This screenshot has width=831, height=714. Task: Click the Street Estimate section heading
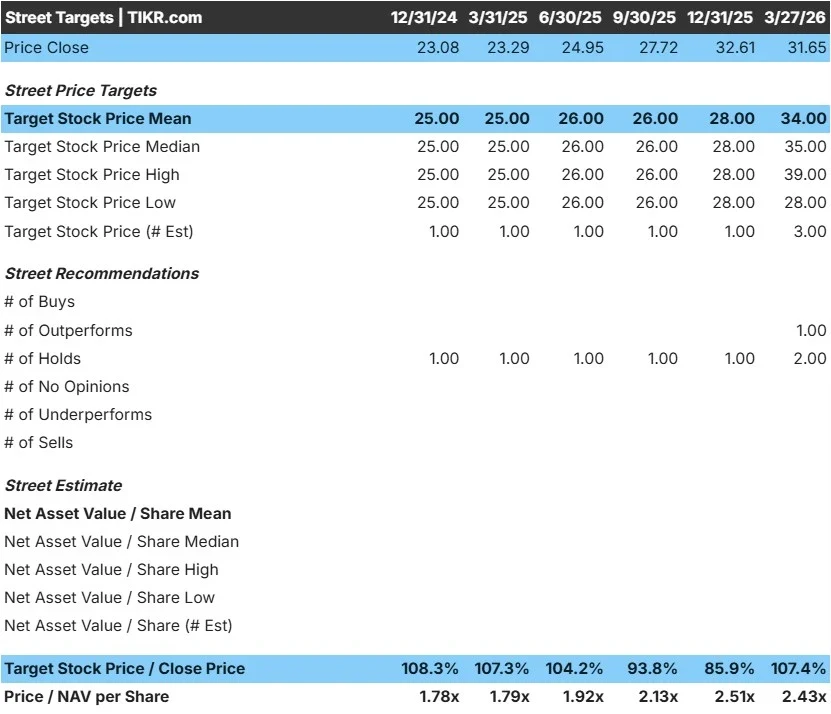[63, 486]
